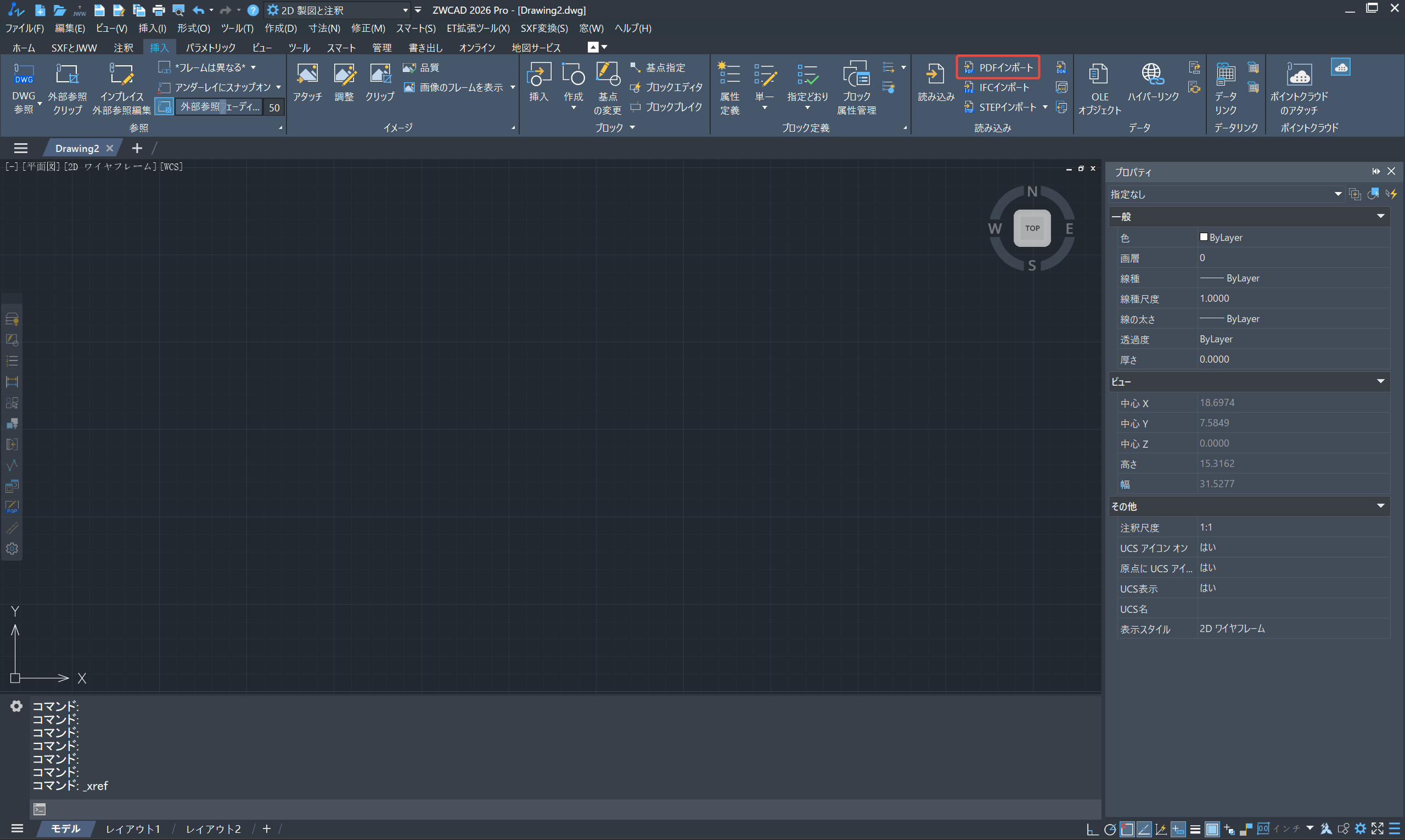This screenshot has height=840, width=1405.
Task: Undo the last action with the undo arrow
Action: [x=198, y=10]
